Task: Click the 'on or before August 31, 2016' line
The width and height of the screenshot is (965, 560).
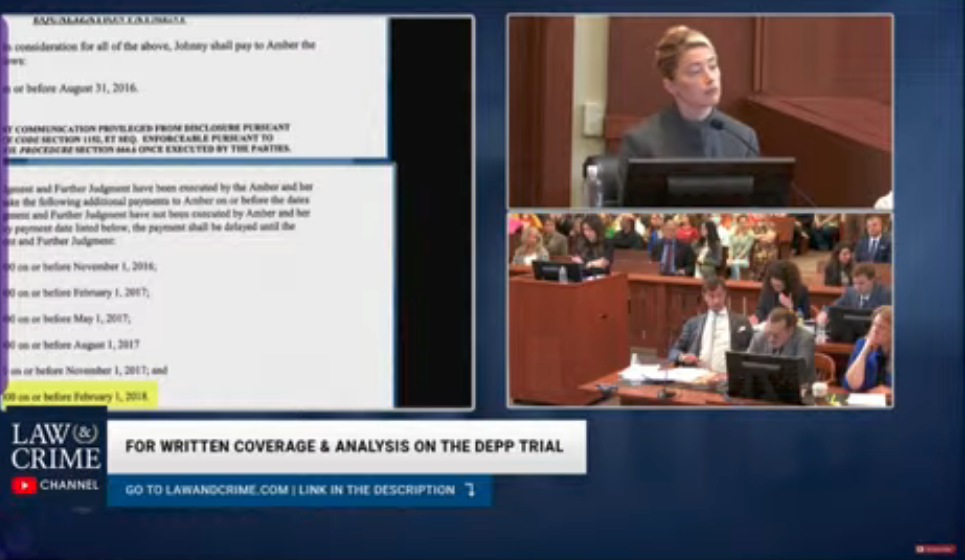Action: [70, 89]
